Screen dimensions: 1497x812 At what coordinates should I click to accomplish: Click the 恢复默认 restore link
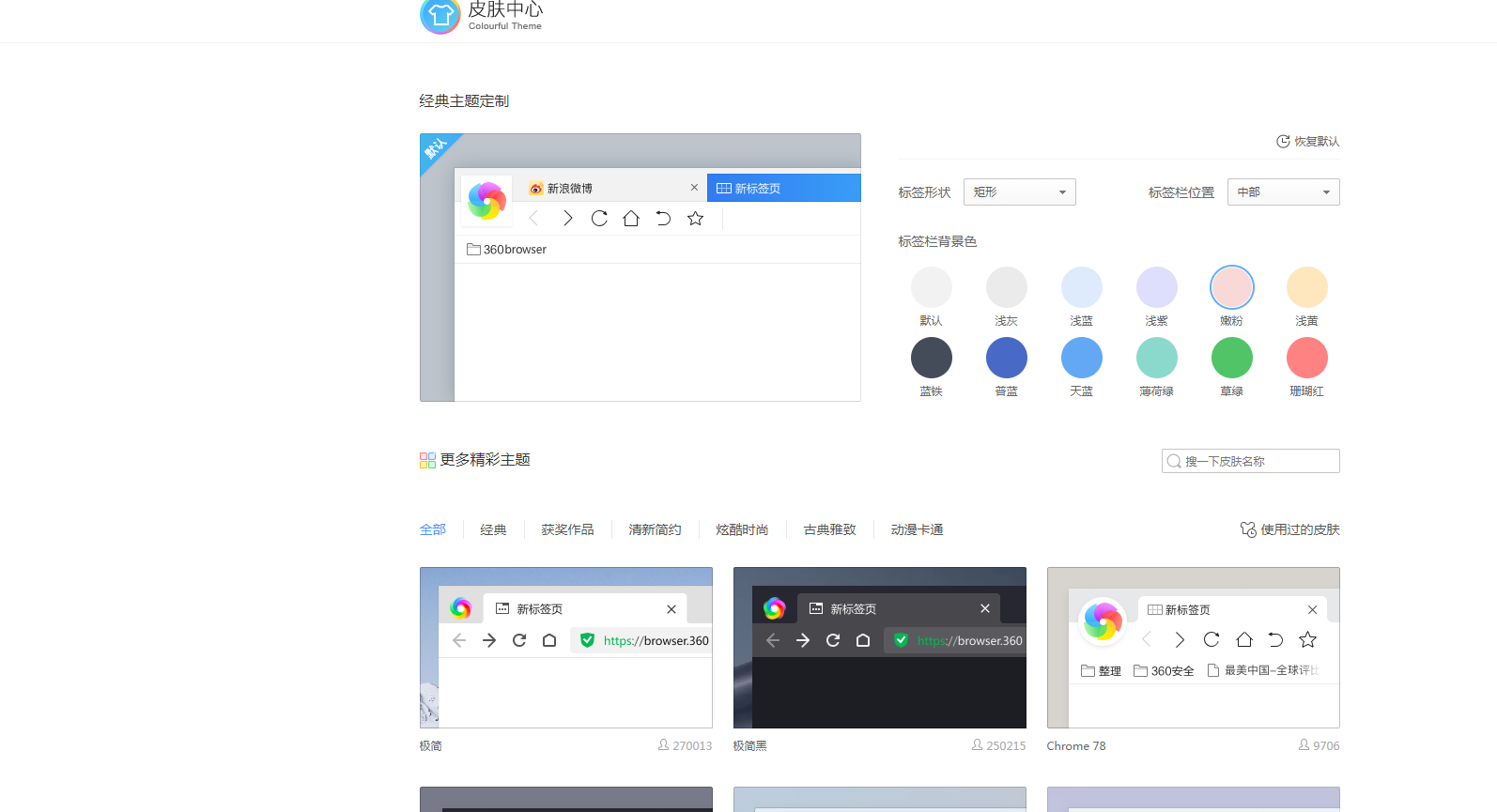(x=1308, y=142)
